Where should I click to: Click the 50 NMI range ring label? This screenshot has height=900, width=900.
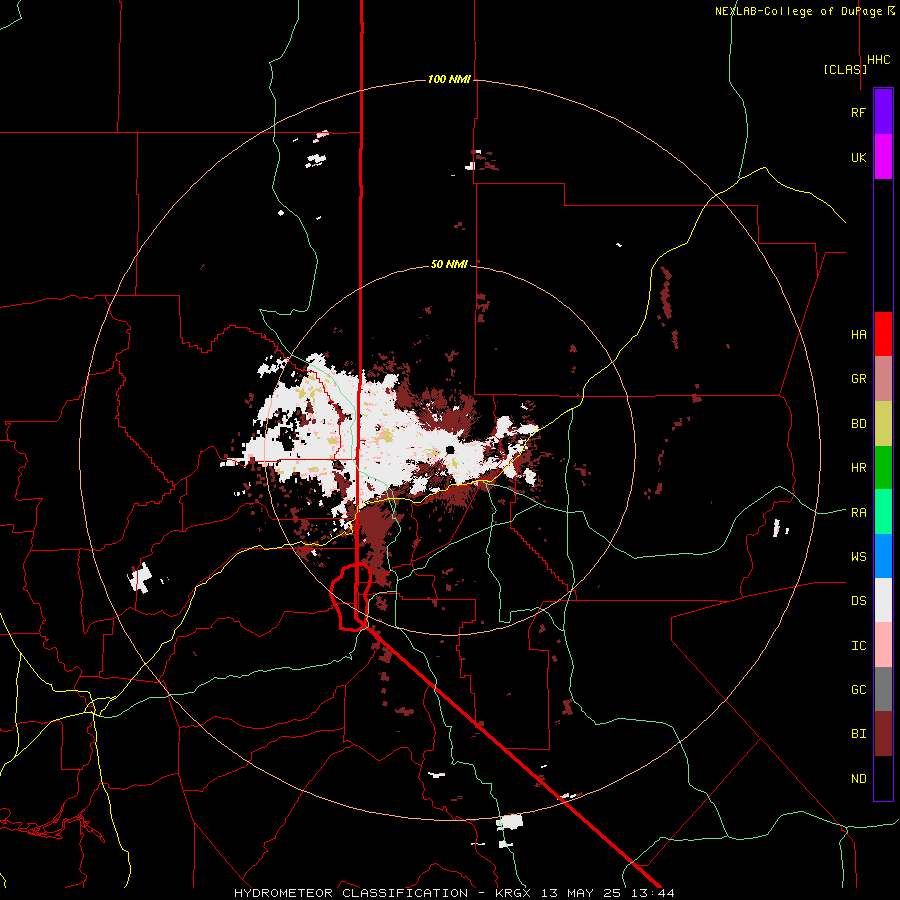tap(449, 264)
